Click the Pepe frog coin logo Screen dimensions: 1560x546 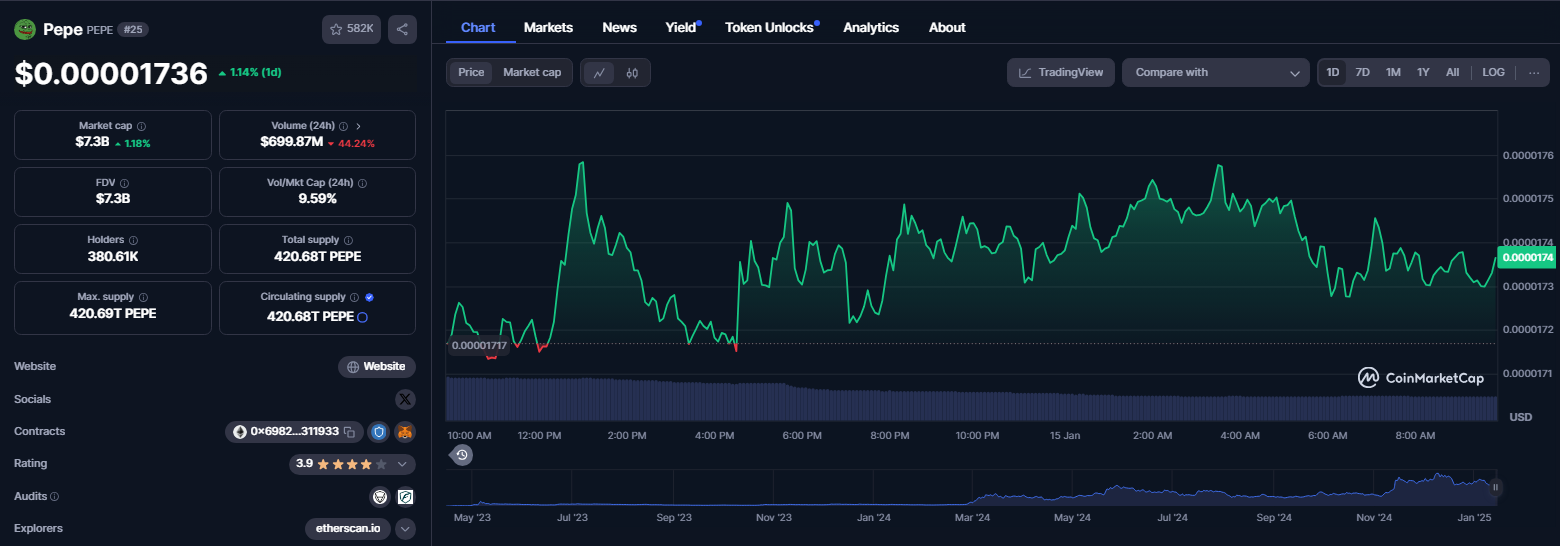(x=25, y=29)
